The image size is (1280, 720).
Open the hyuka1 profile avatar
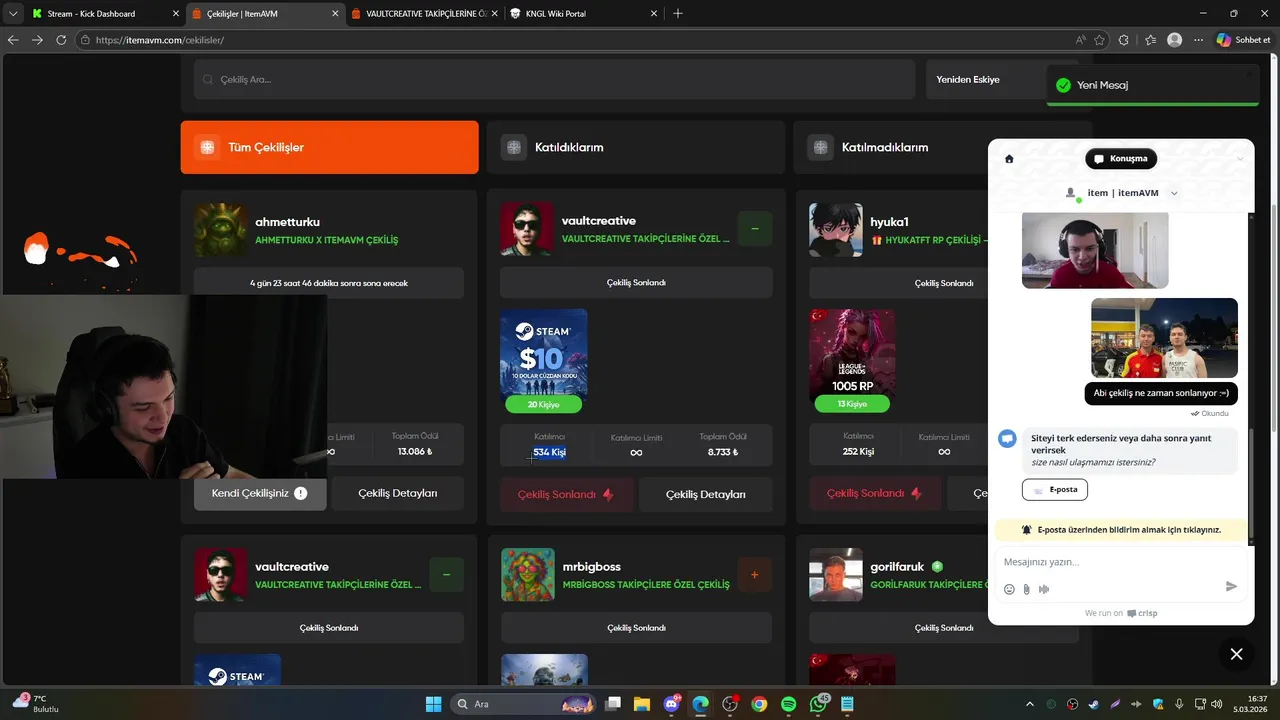pyautogui.click(x=835, y=230)
